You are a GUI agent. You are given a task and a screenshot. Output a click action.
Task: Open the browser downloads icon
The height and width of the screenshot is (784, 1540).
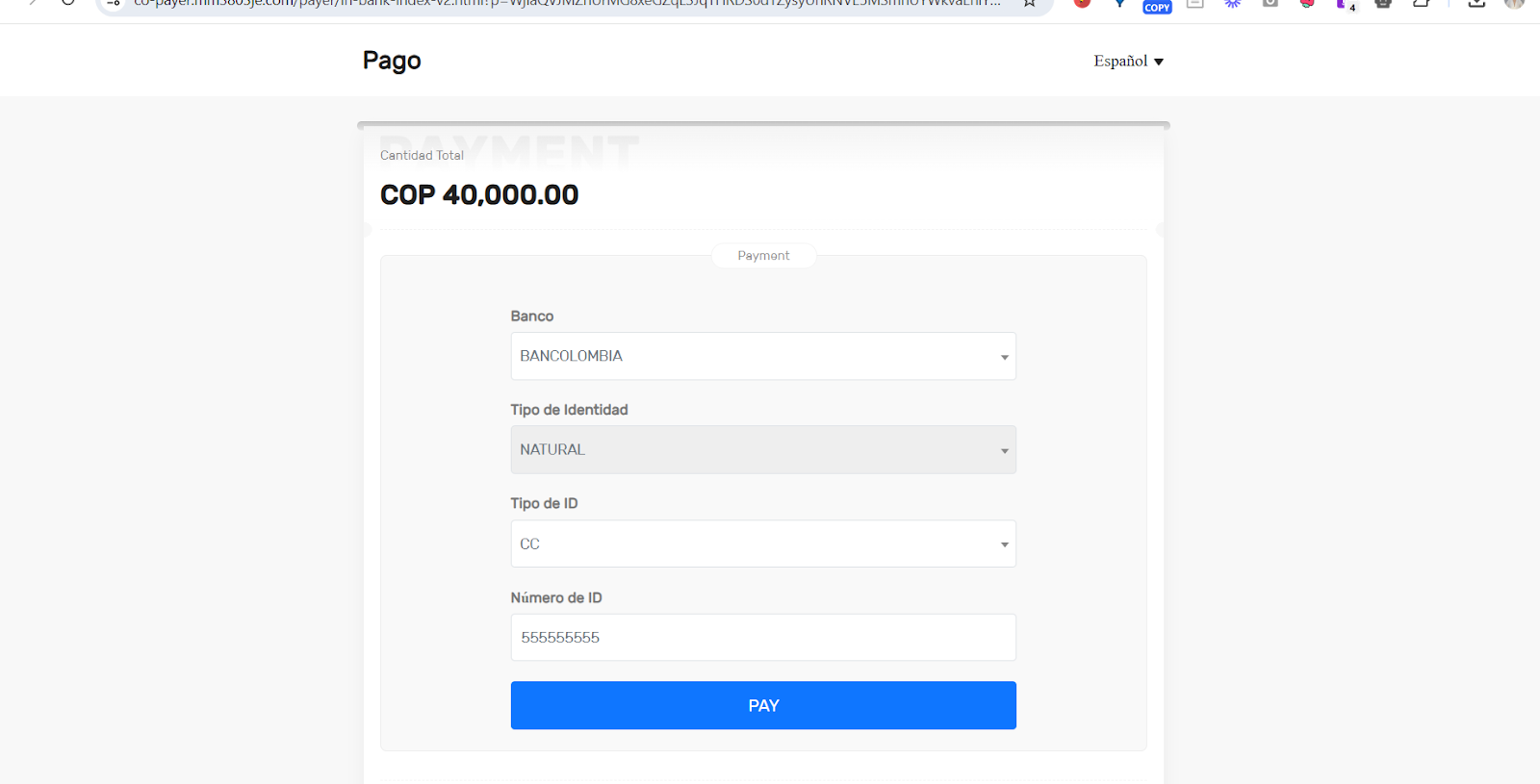[1476, 4]
